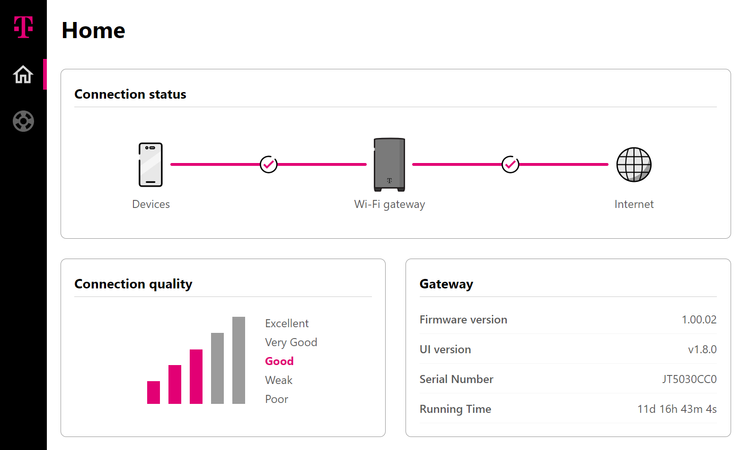Viewport: 750px width, 450px height.
Task: Click checkmark between gateway and Internet
Action: click(510, 164)
